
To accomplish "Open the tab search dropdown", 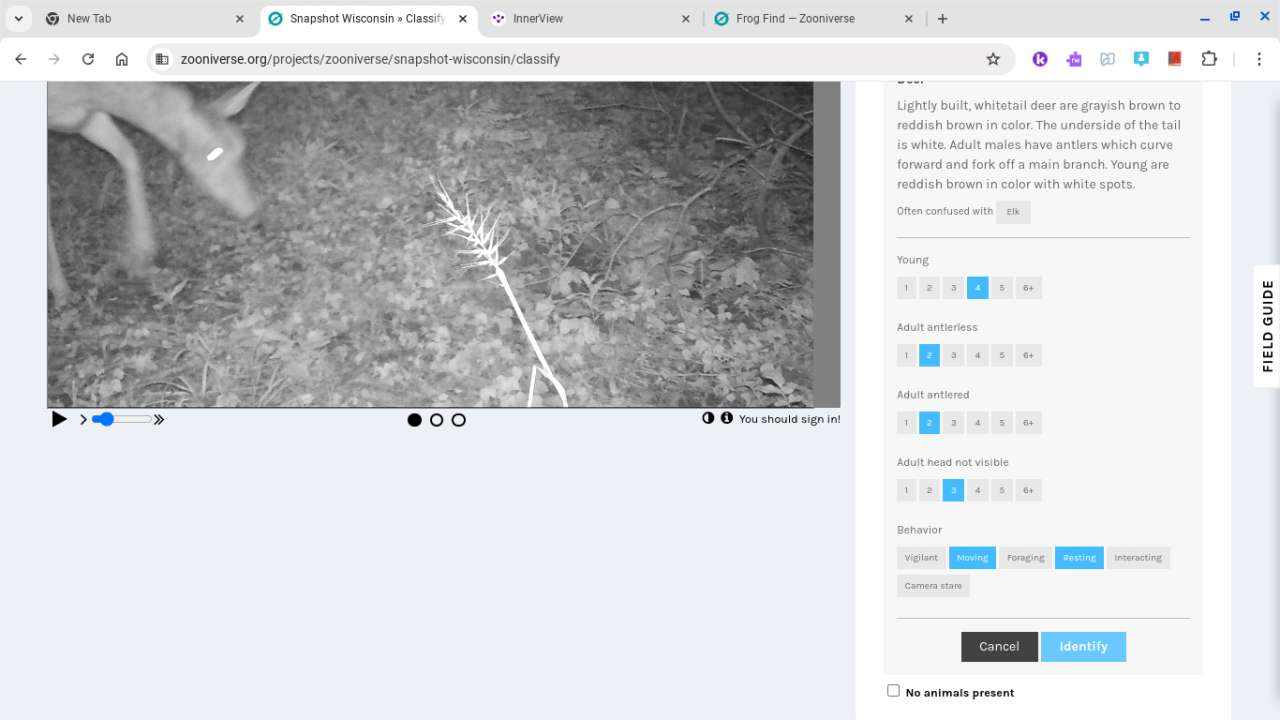I will (18, 19).
